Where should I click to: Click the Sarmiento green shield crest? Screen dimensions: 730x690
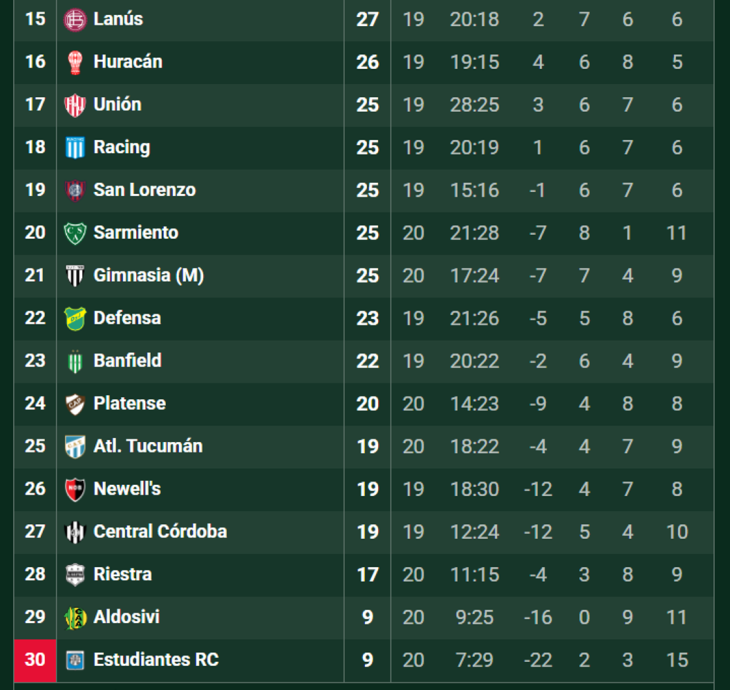pos(75,233)
